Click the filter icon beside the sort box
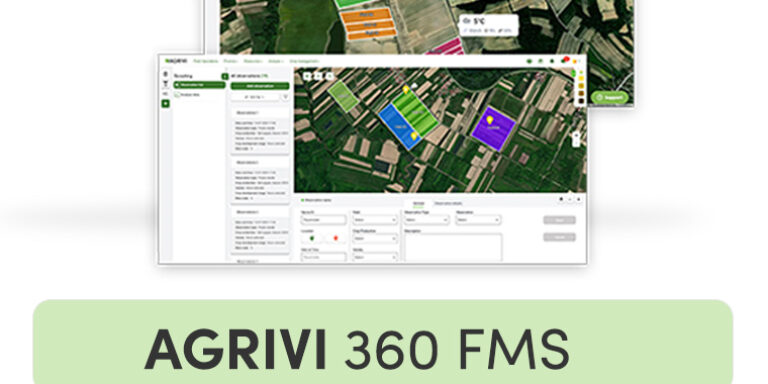This screenshot has width=768, height=384. pyautogui.click(x=285, y=97)
